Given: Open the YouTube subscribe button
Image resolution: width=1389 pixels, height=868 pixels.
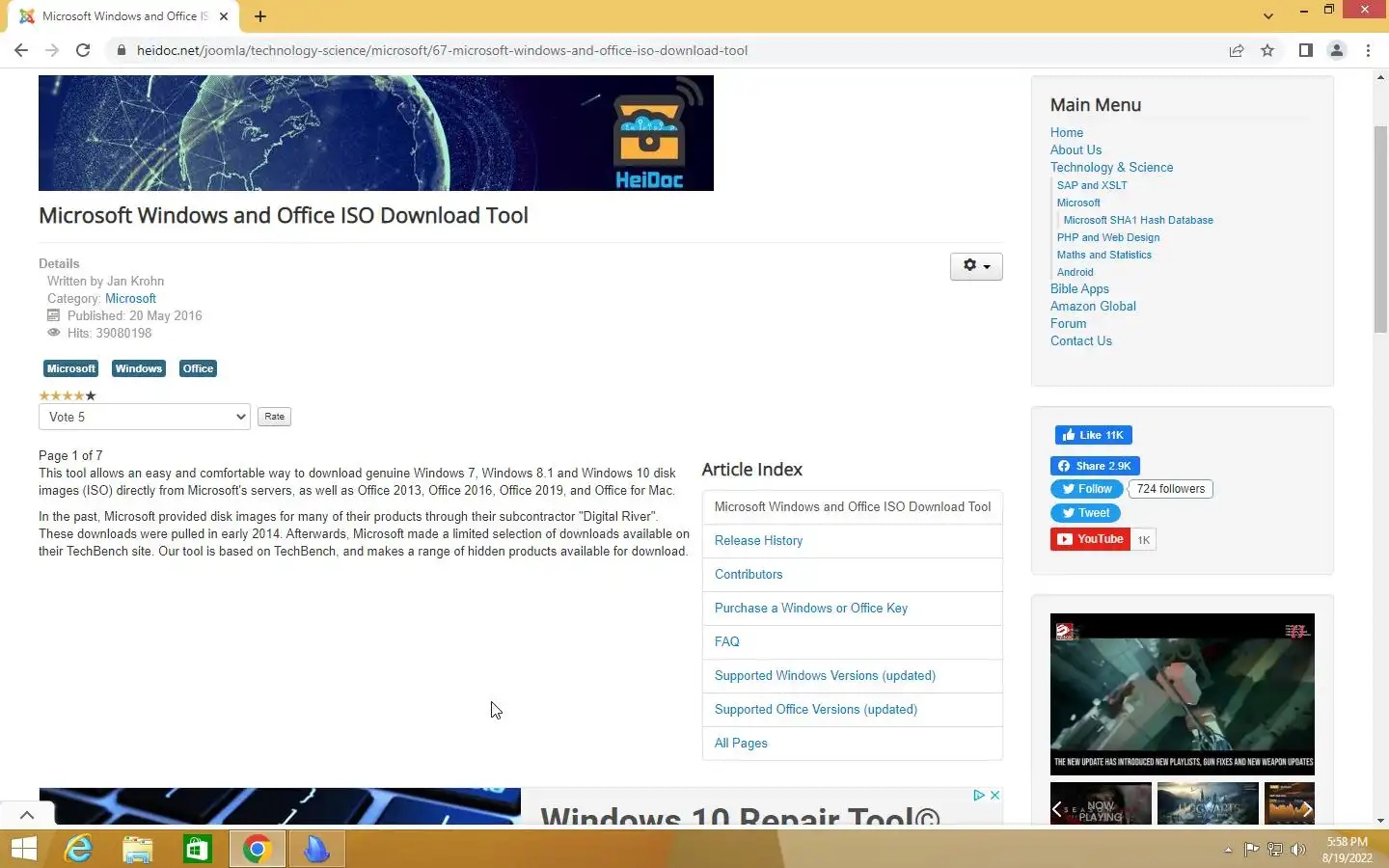Looking at the screenshot, I should point(1090,539).
